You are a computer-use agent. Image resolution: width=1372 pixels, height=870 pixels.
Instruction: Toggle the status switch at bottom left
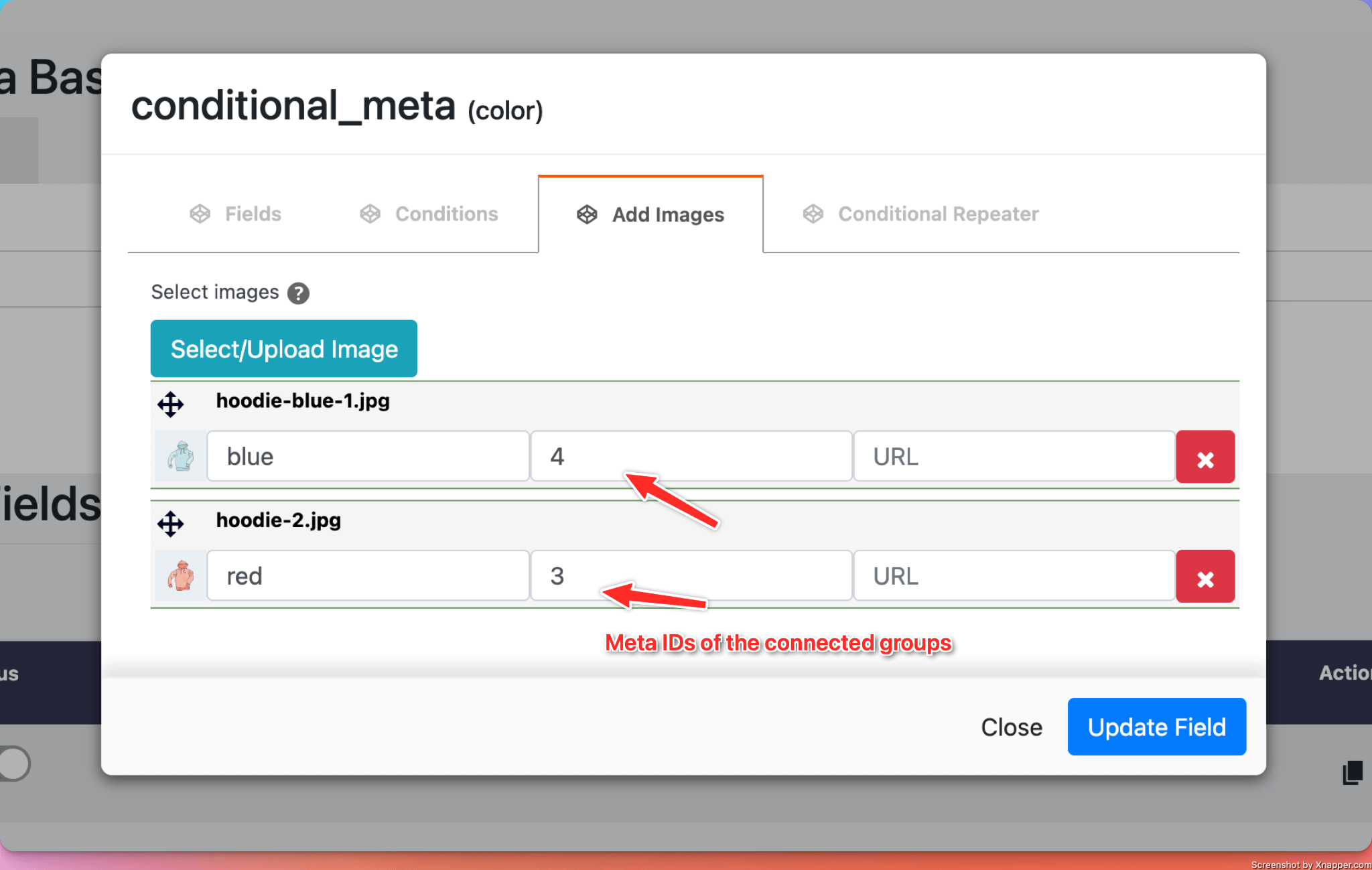[x=13, y=764]
